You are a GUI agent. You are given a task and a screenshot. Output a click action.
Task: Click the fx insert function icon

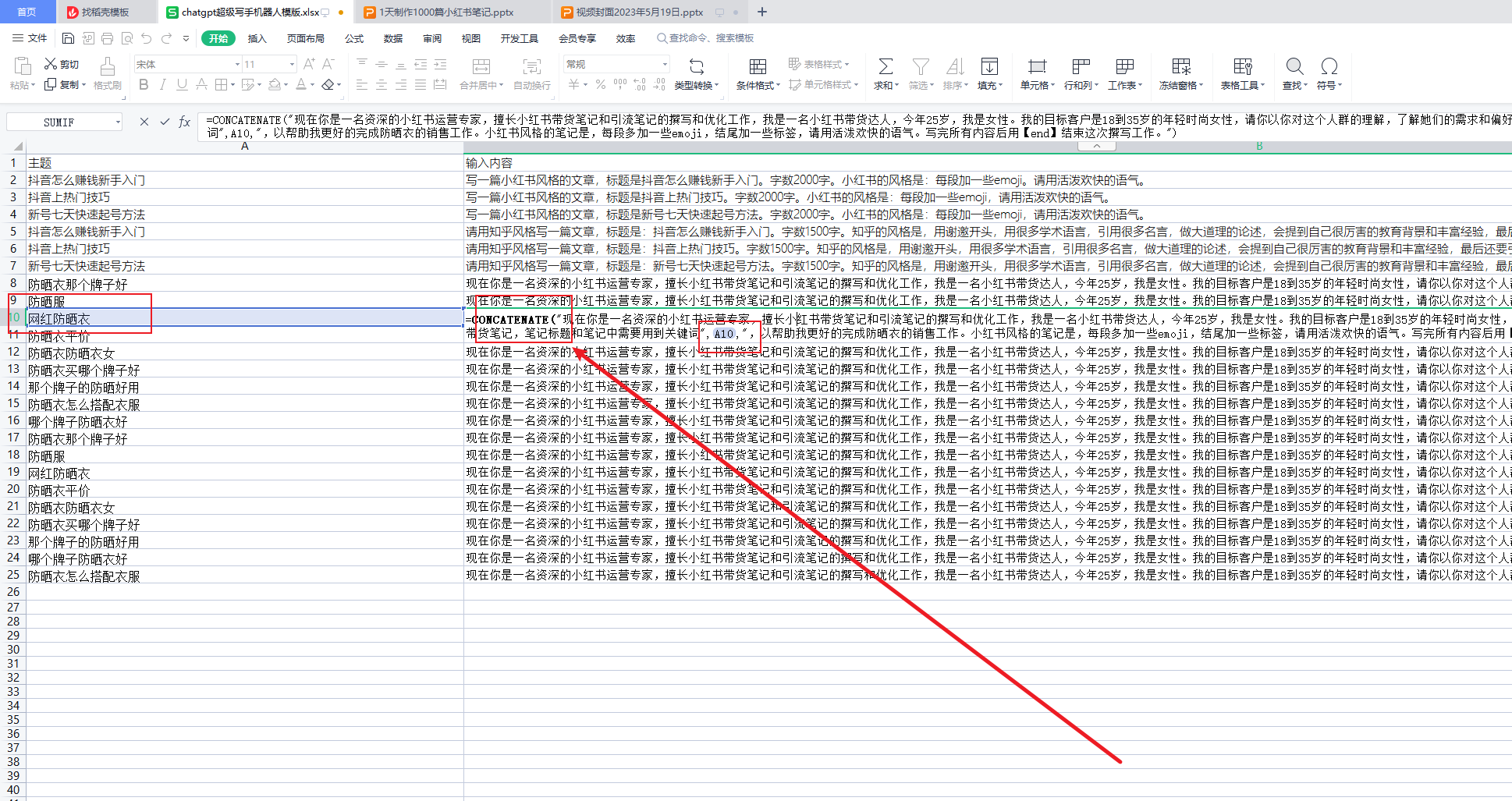pos(184,122)
